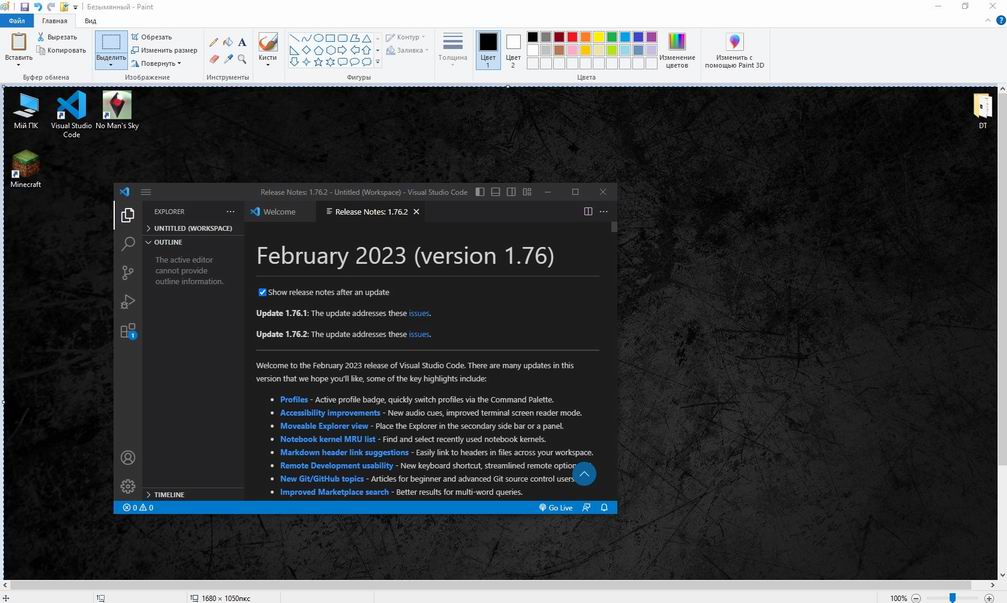Click the zoom slider thumb in the status bar

coord(952,598)
